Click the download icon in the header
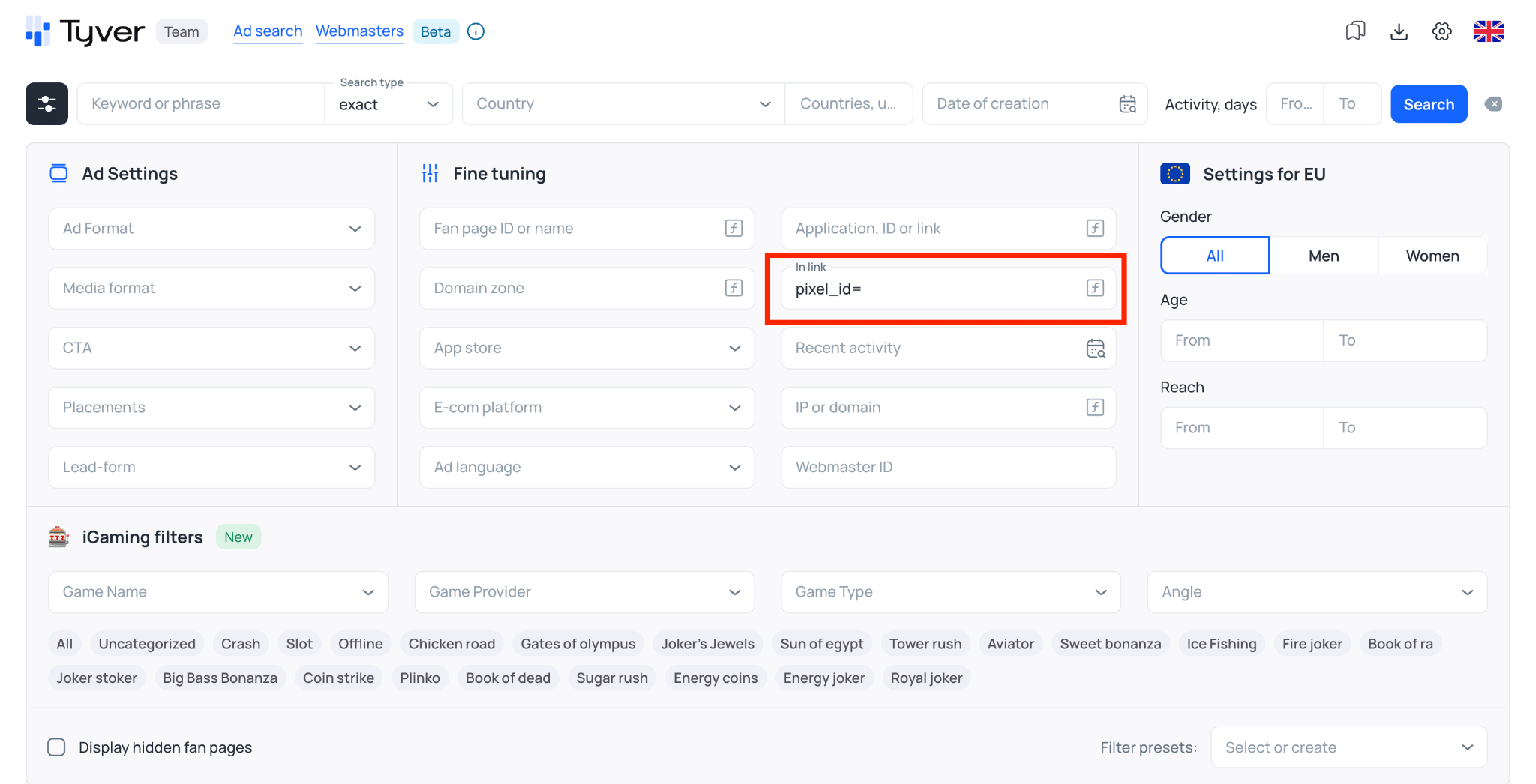 1399,31
